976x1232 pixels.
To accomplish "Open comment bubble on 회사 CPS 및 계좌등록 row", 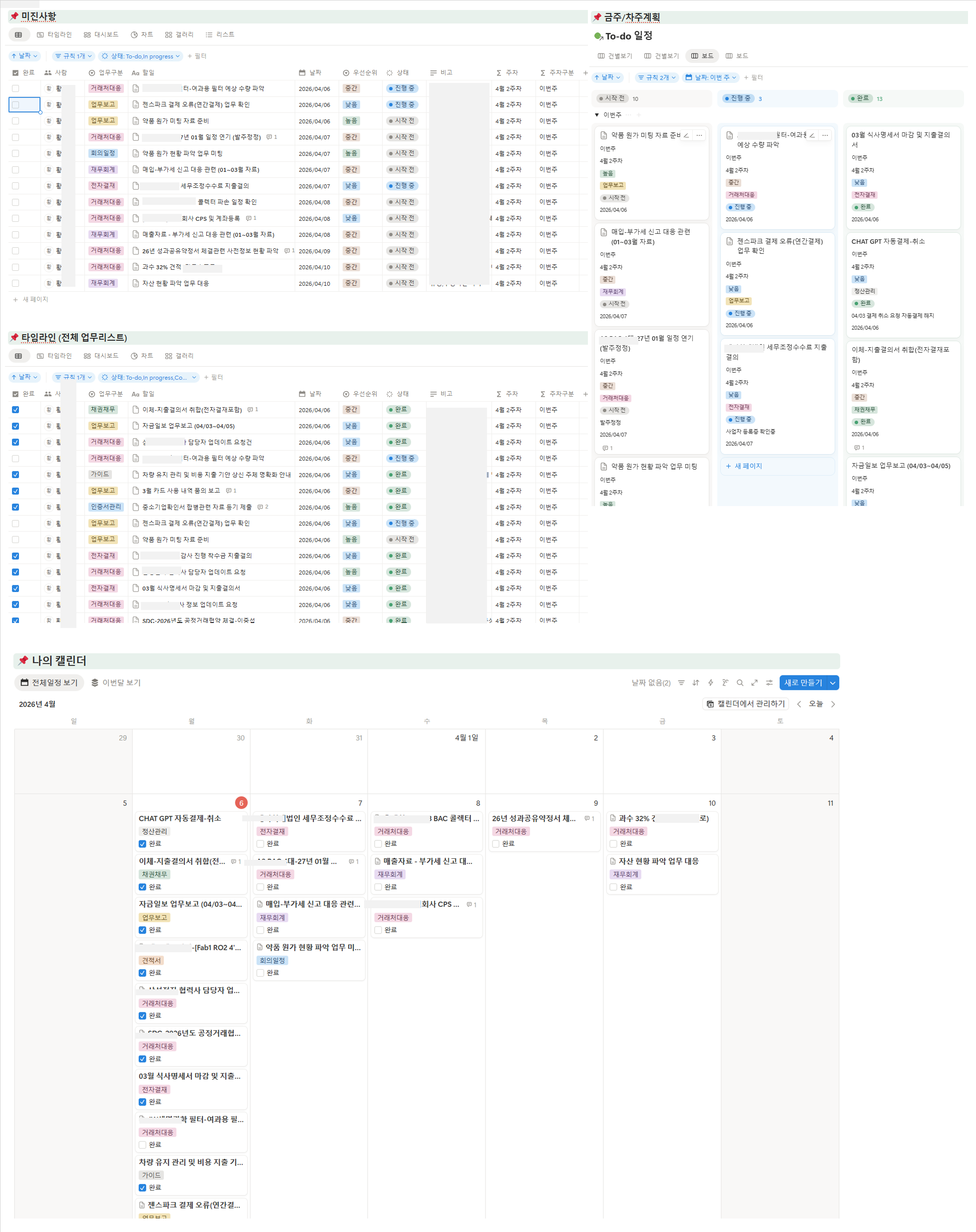I will 251,218.
